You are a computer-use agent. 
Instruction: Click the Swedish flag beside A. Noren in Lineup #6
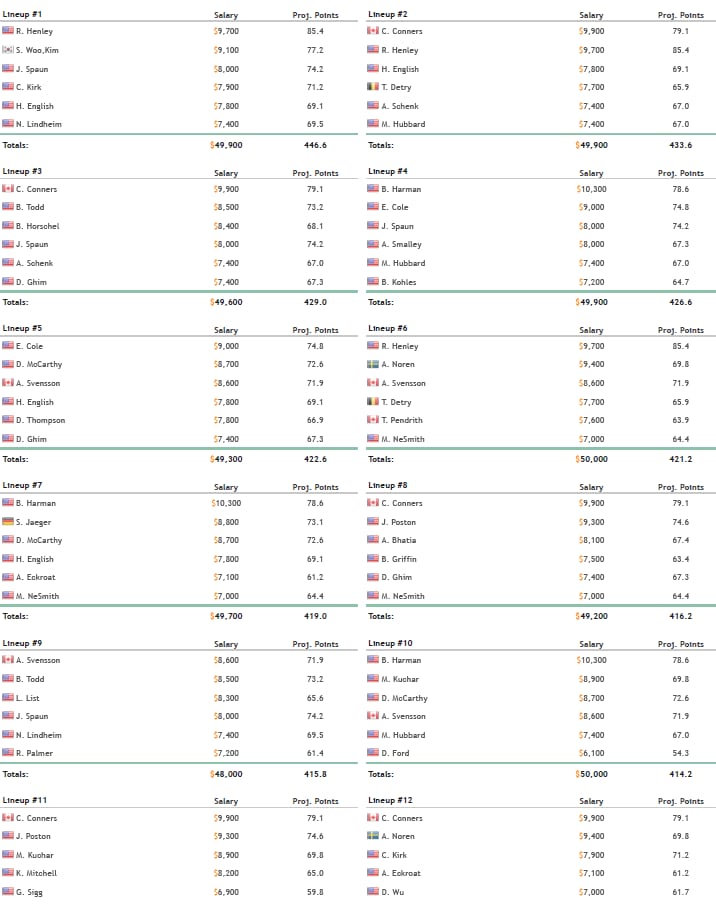click(x=373, y=364)
